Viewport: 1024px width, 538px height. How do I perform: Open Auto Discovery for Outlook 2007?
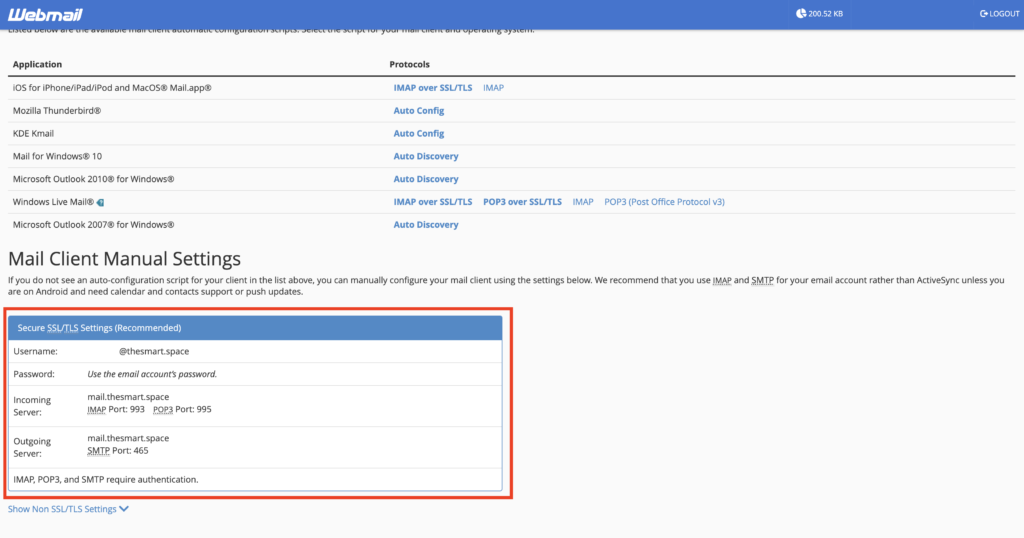click(425, 225)
